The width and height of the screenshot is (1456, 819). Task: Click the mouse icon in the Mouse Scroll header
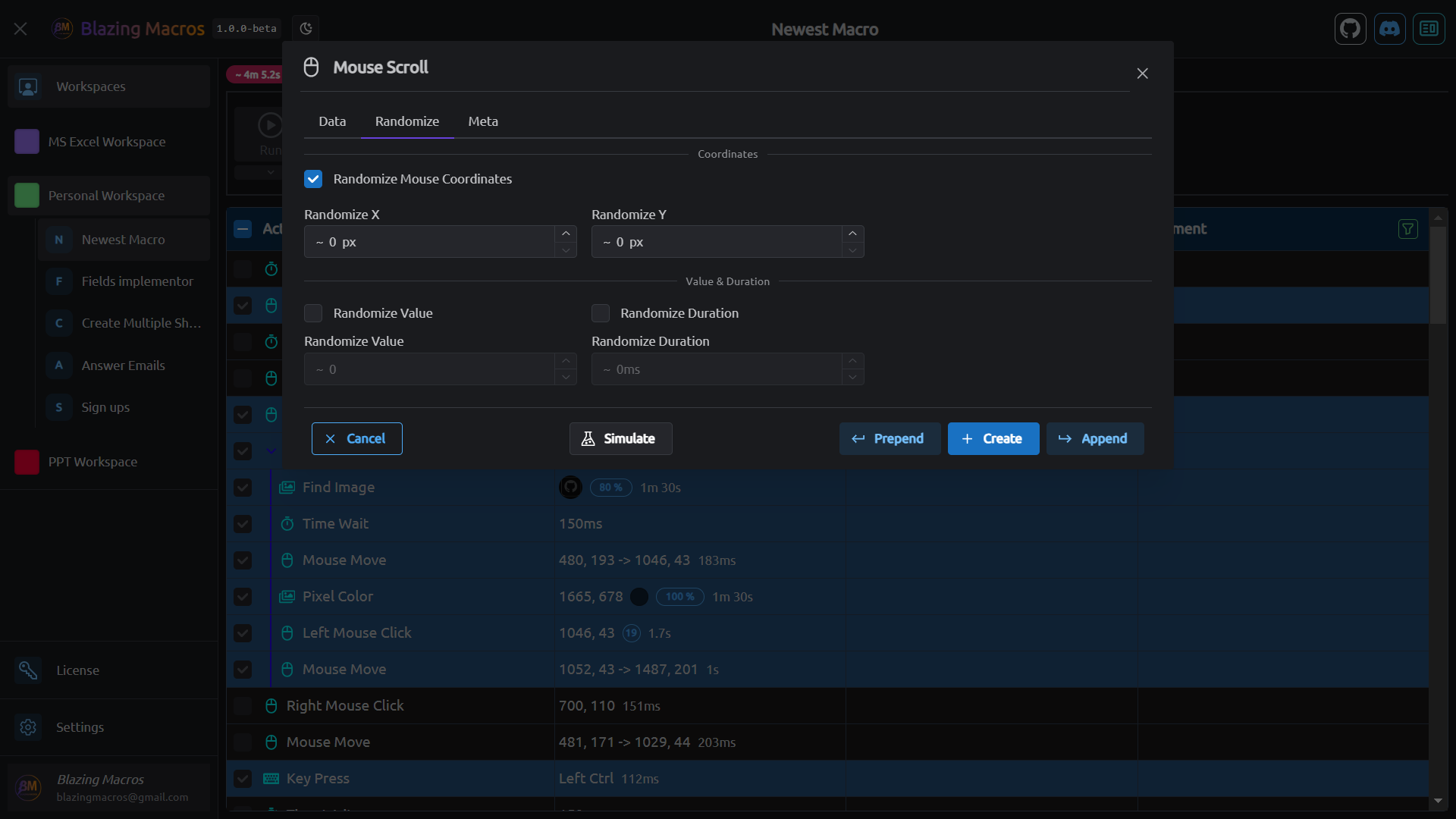point(311,67)
